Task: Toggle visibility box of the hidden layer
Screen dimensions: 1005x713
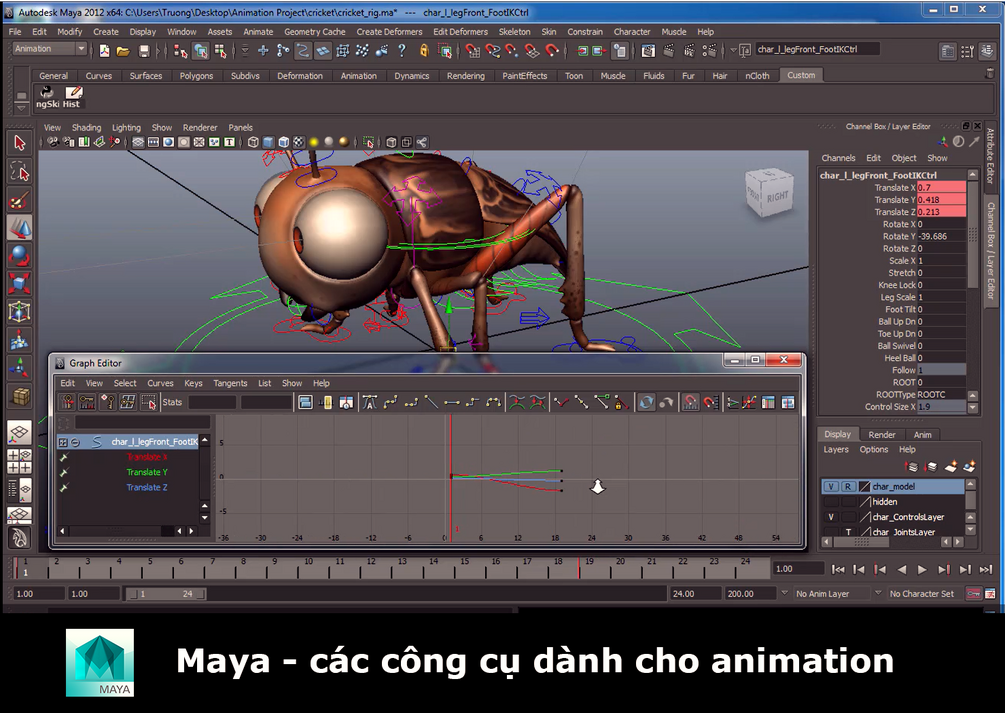Action: (x=831, y=501)
